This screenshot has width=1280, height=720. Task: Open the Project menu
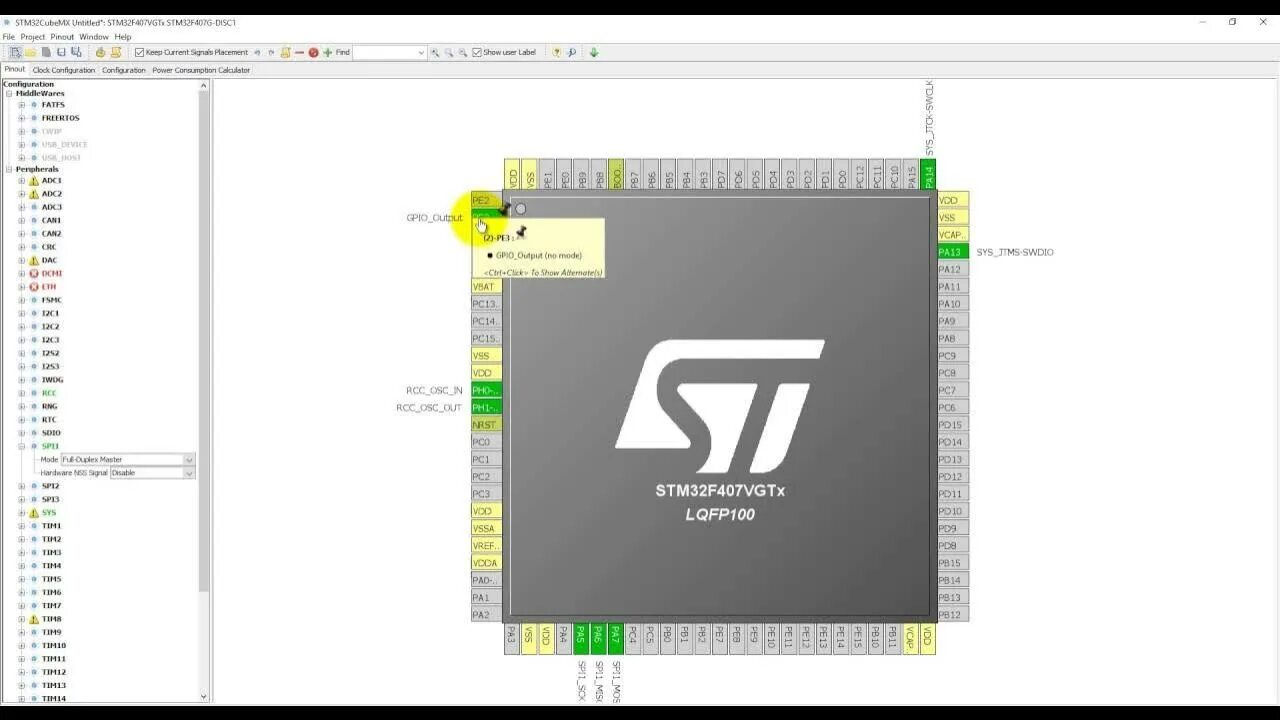pyautogui.click(x=33, y=37)
